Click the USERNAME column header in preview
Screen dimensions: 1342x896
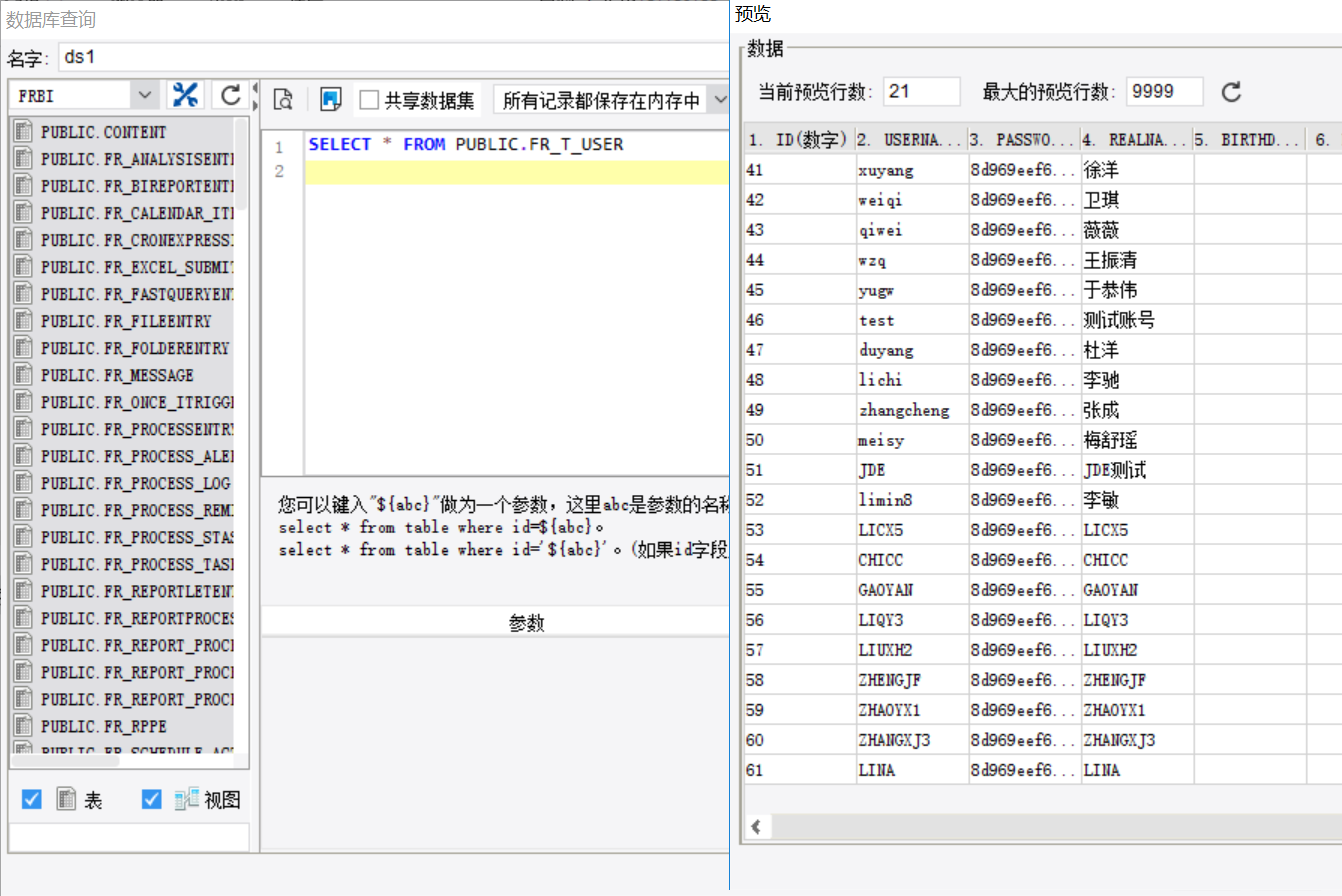(x=911, y=139)
